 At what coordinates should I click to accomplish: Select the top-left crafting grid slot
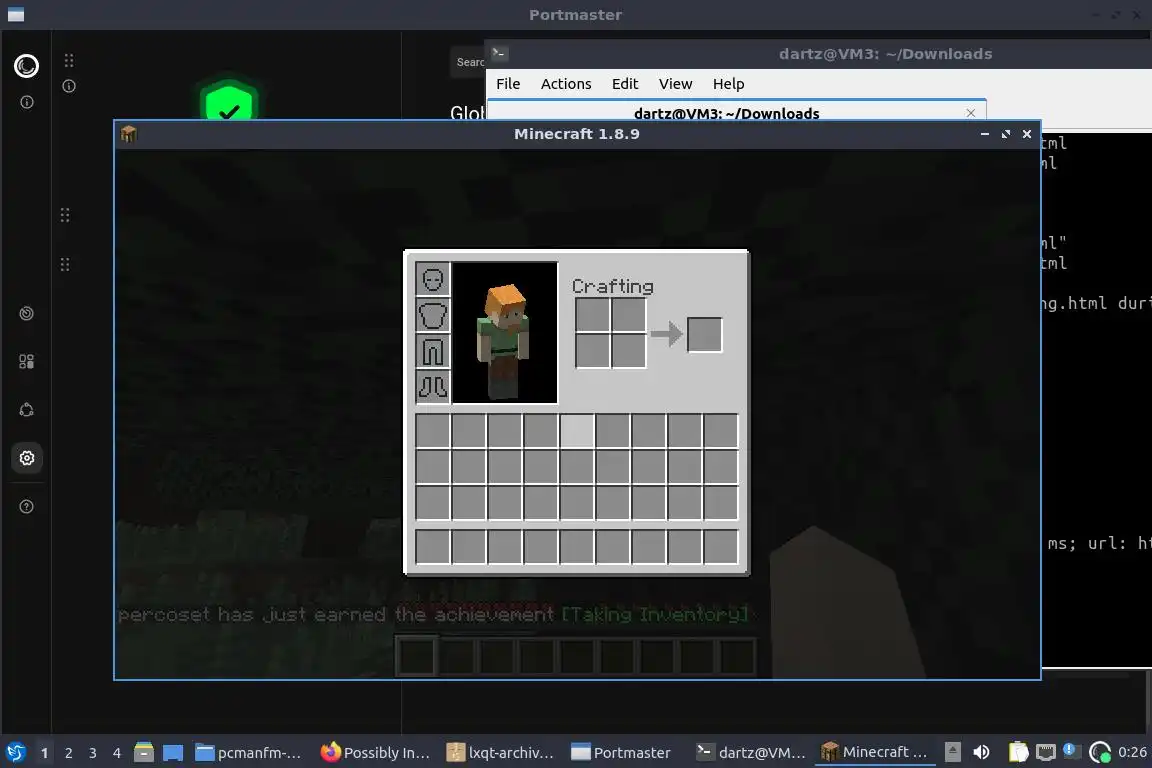pyautogui.click(x=593, y=315)
